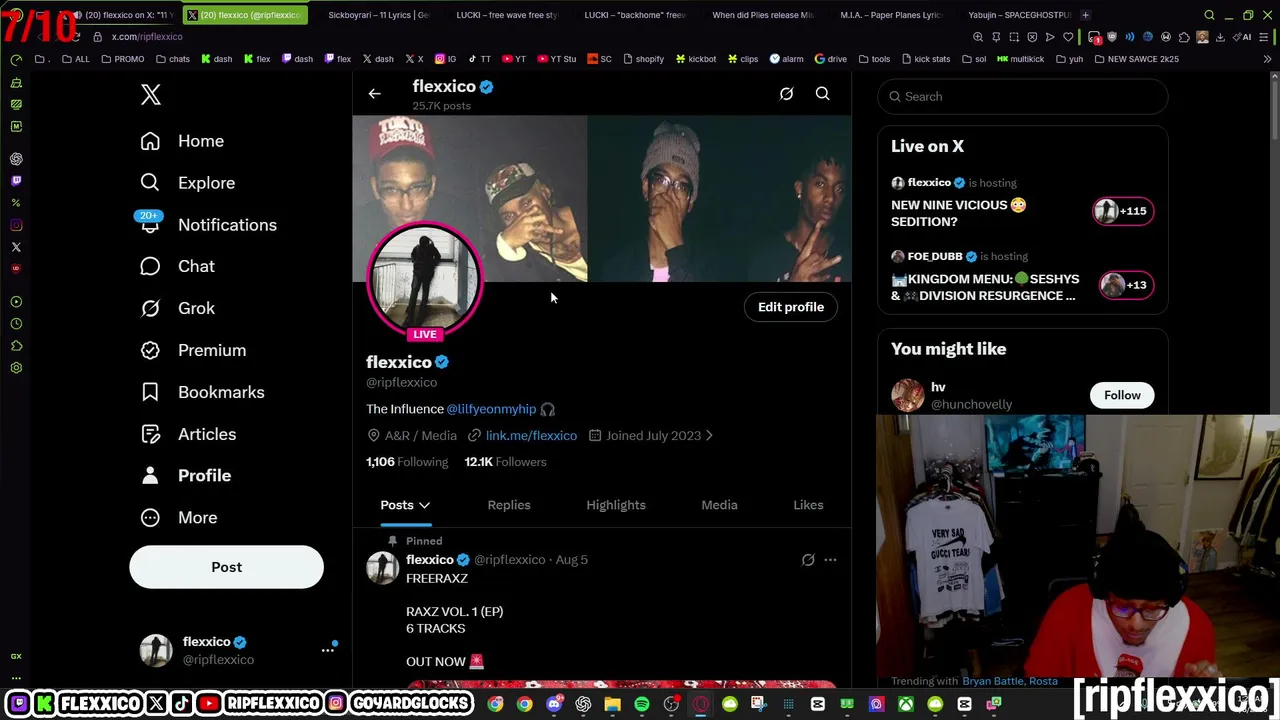Switch to Yabujin SPACEGHOSTPURRP browser tab

tap(1013, 15)
